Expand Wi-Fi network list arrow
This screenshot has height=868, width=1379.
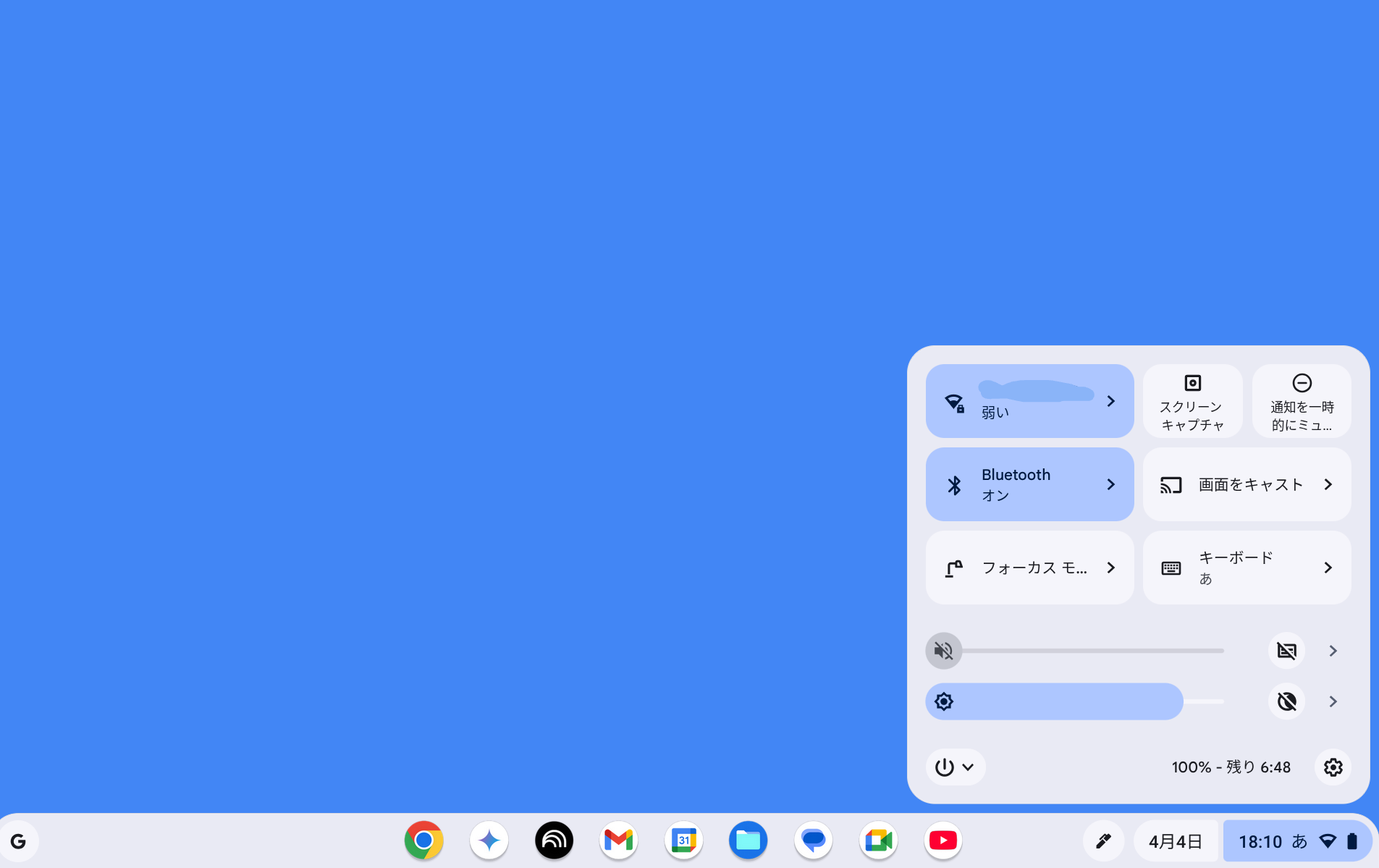(x=1110, y=401)
